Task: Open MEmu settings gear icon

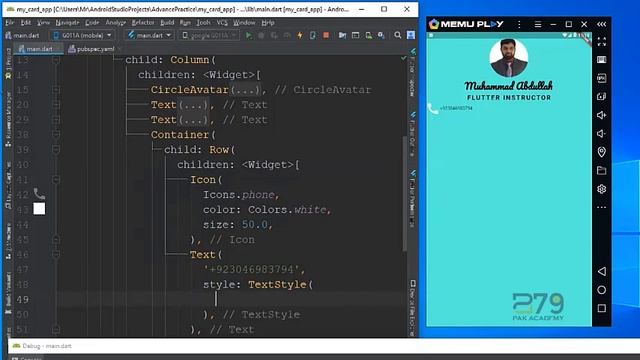Action: pos(602,189)
